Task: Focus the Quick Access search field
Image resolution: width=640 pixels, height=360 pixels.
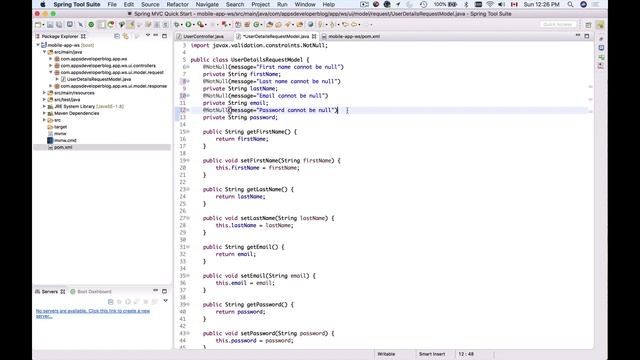Action: (558, 24)
